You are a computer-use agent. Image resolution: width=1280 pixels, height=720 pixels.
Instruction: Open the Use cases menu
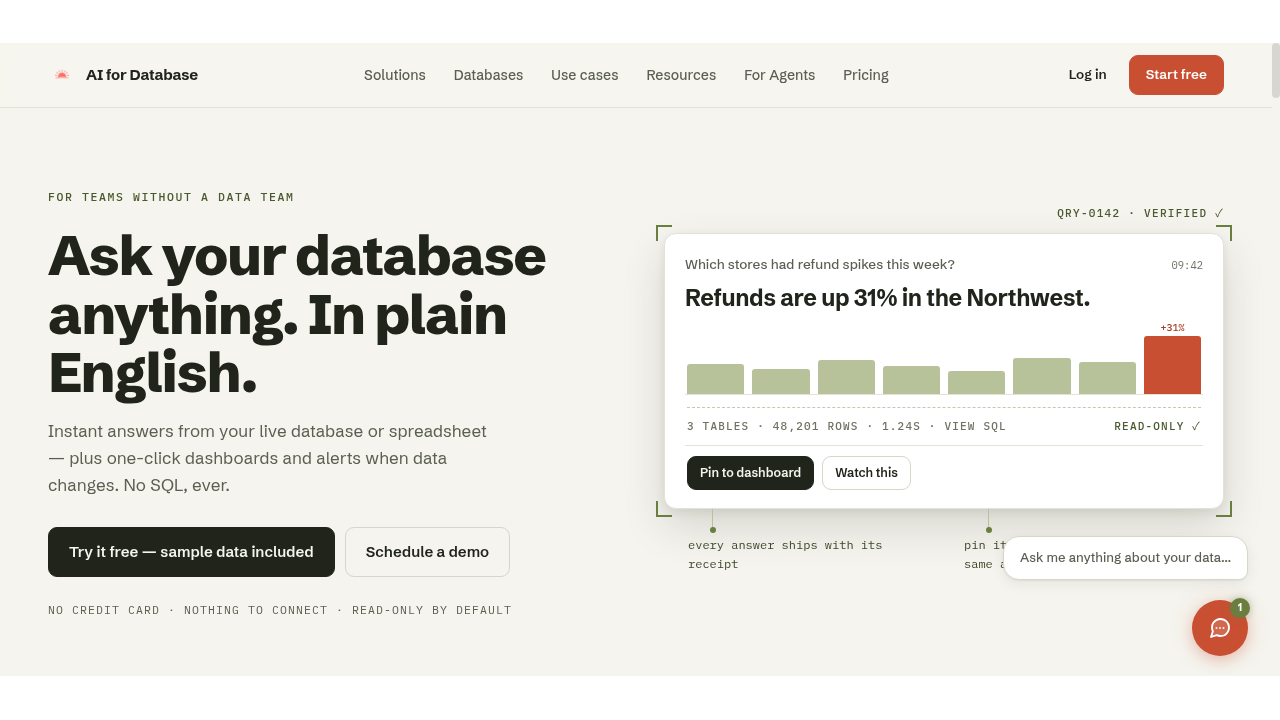(x=585, y=75)
